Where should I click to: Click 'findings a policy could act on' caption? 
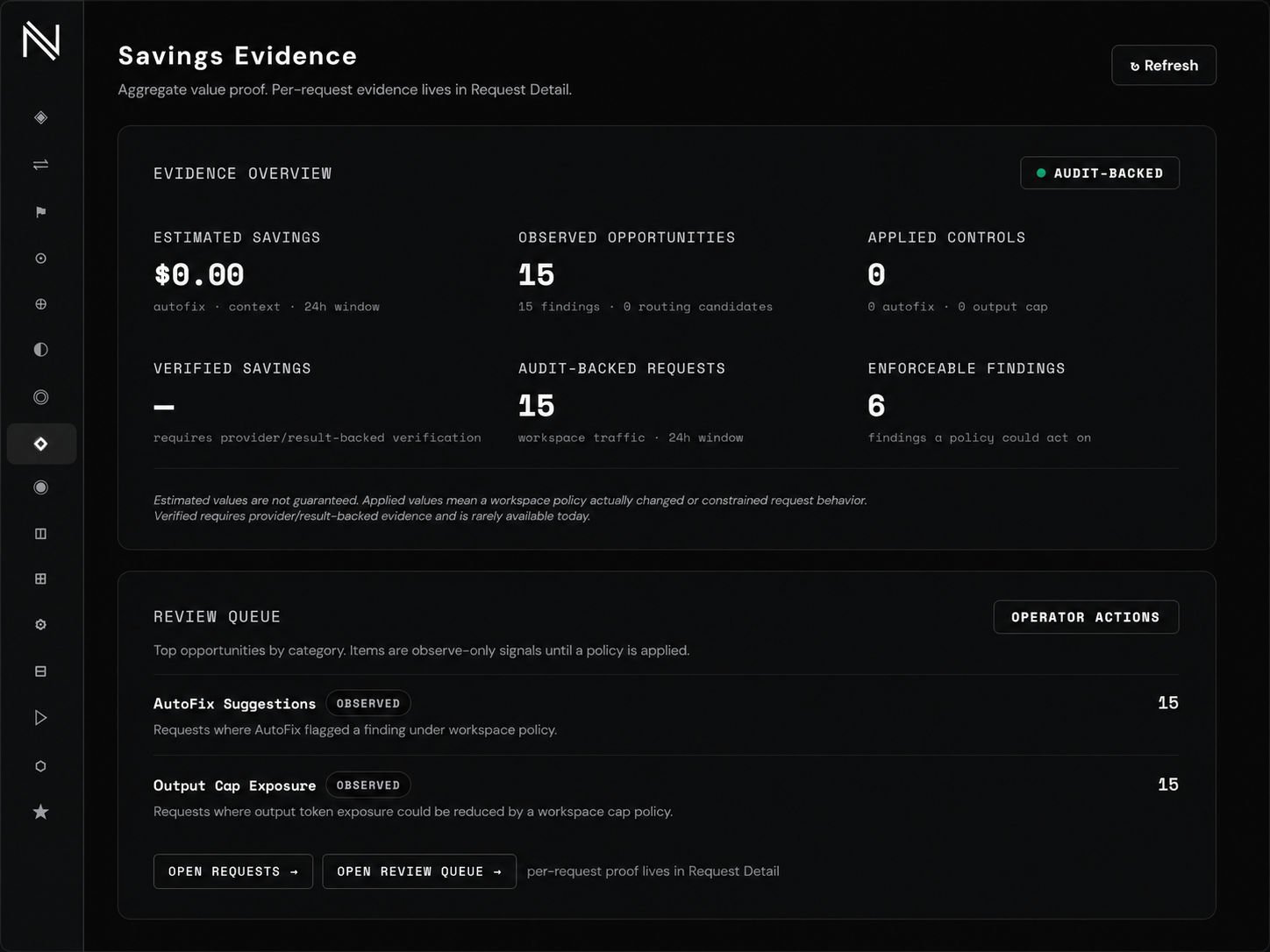tap(980, 437)
